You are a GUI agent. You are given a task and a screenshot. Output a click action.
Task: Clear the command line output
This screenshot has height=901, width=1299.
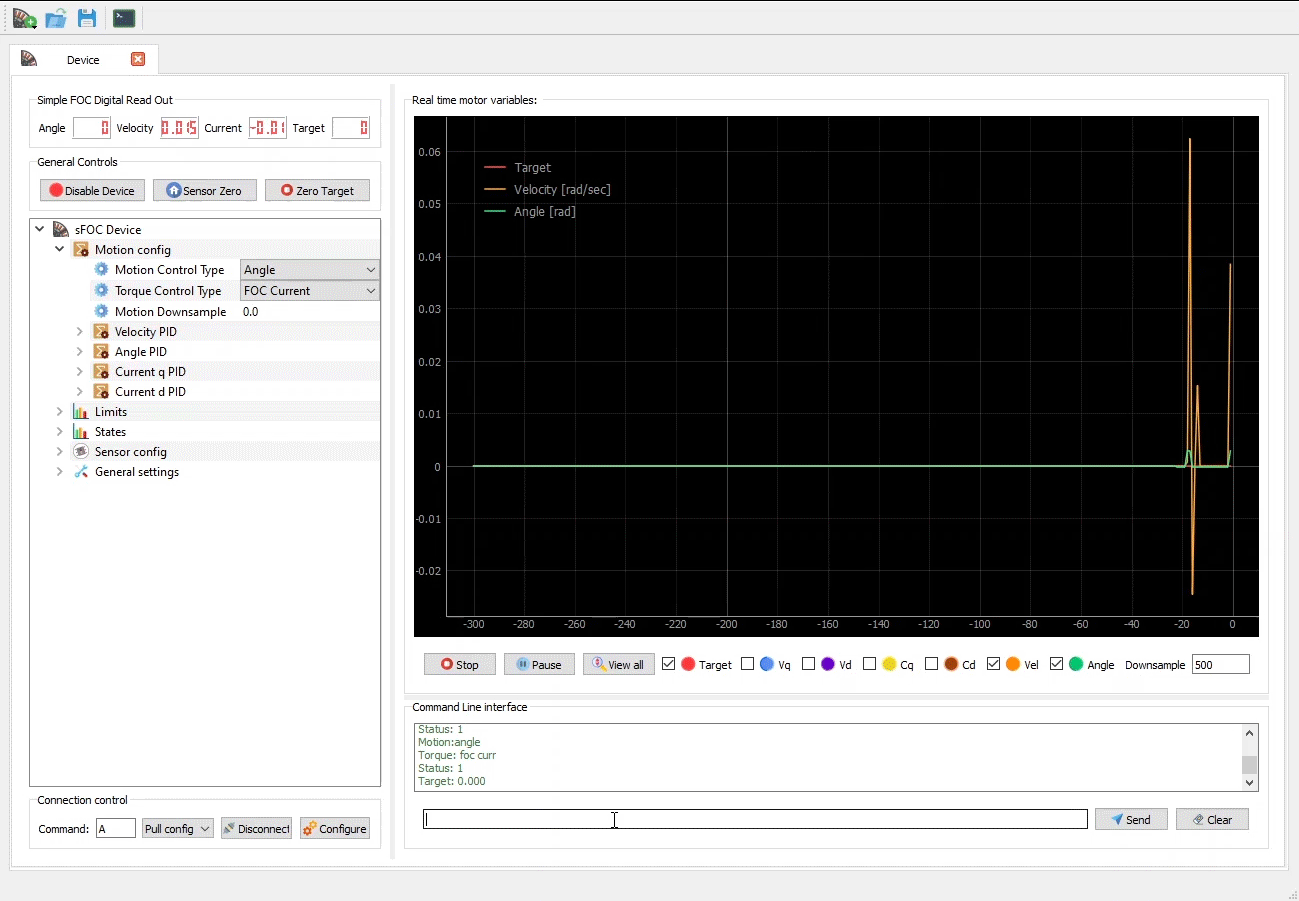tap(1212, 819)
